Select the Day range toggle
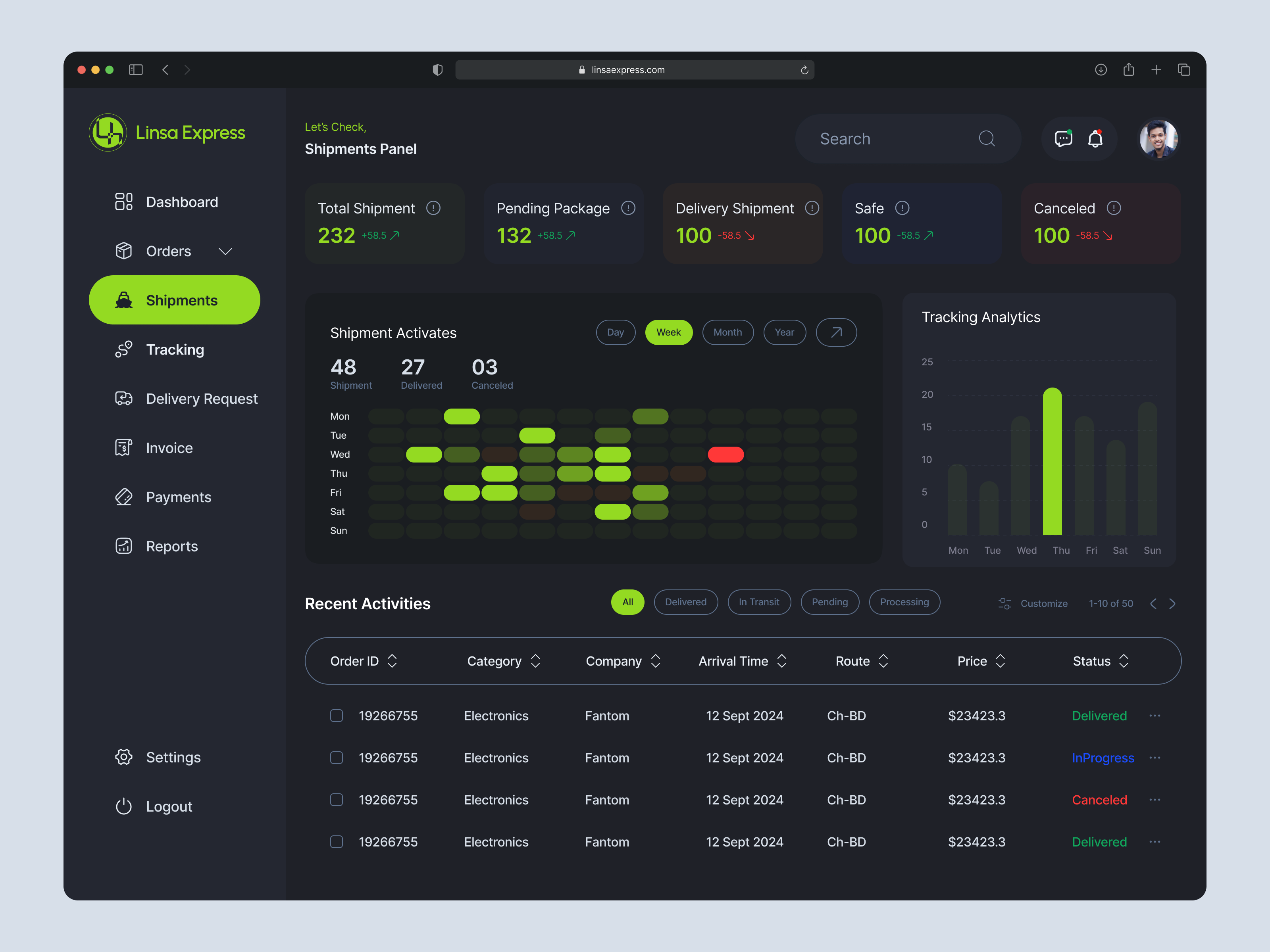This screenshot has width=1270, height=952. pos(616,332)
